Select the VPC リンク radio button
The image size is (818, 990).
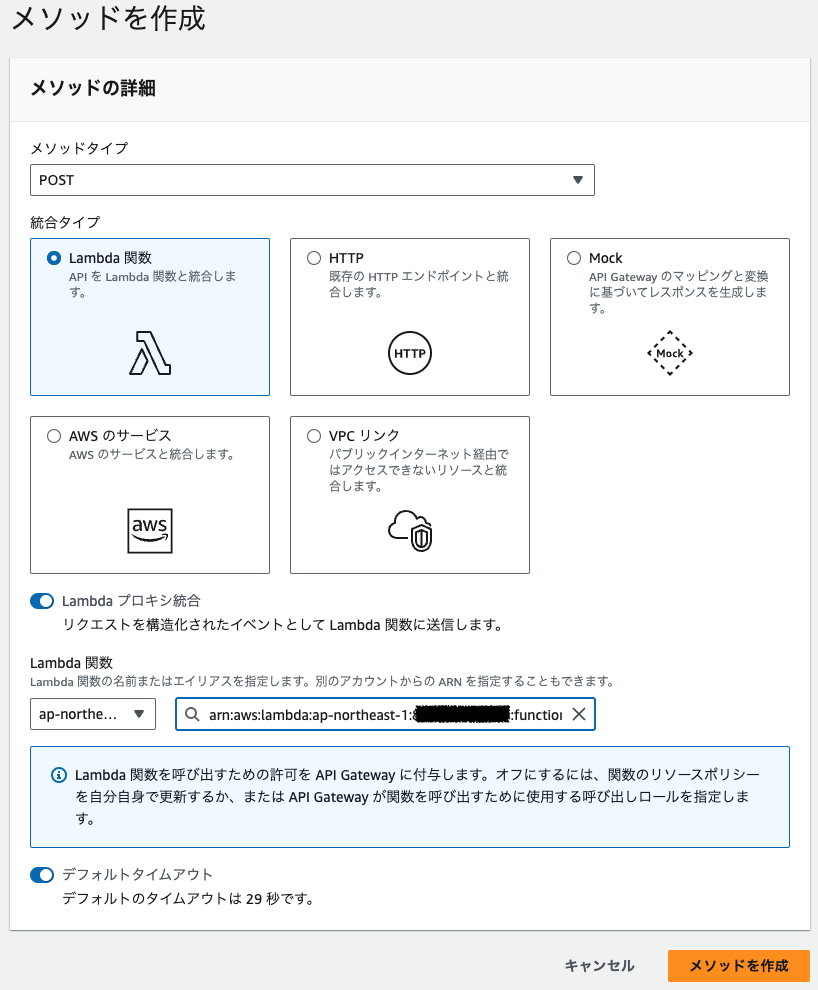click(314, 436)
